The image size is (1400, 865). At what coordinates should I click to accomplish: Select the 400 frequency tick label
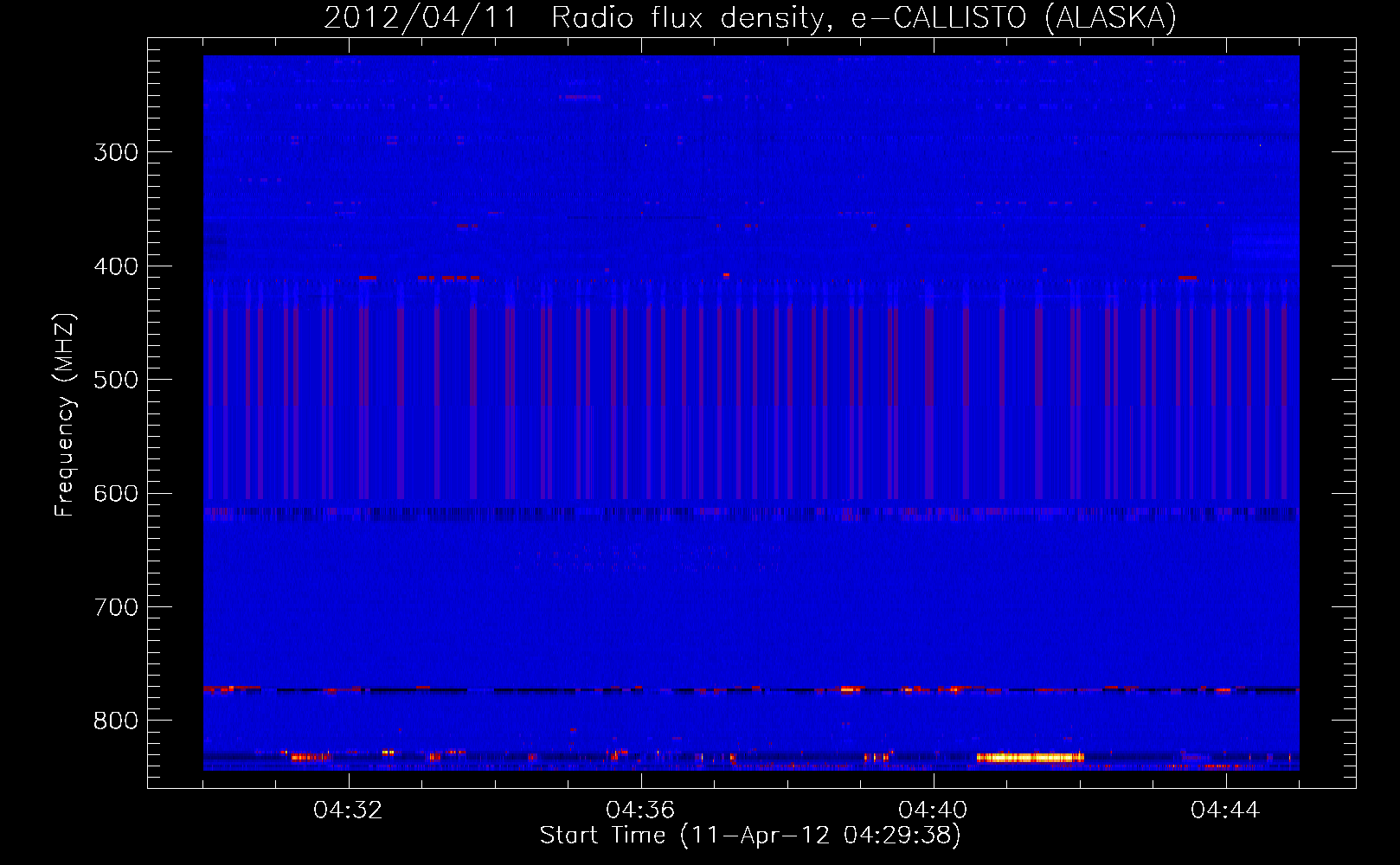coord(116,266)
